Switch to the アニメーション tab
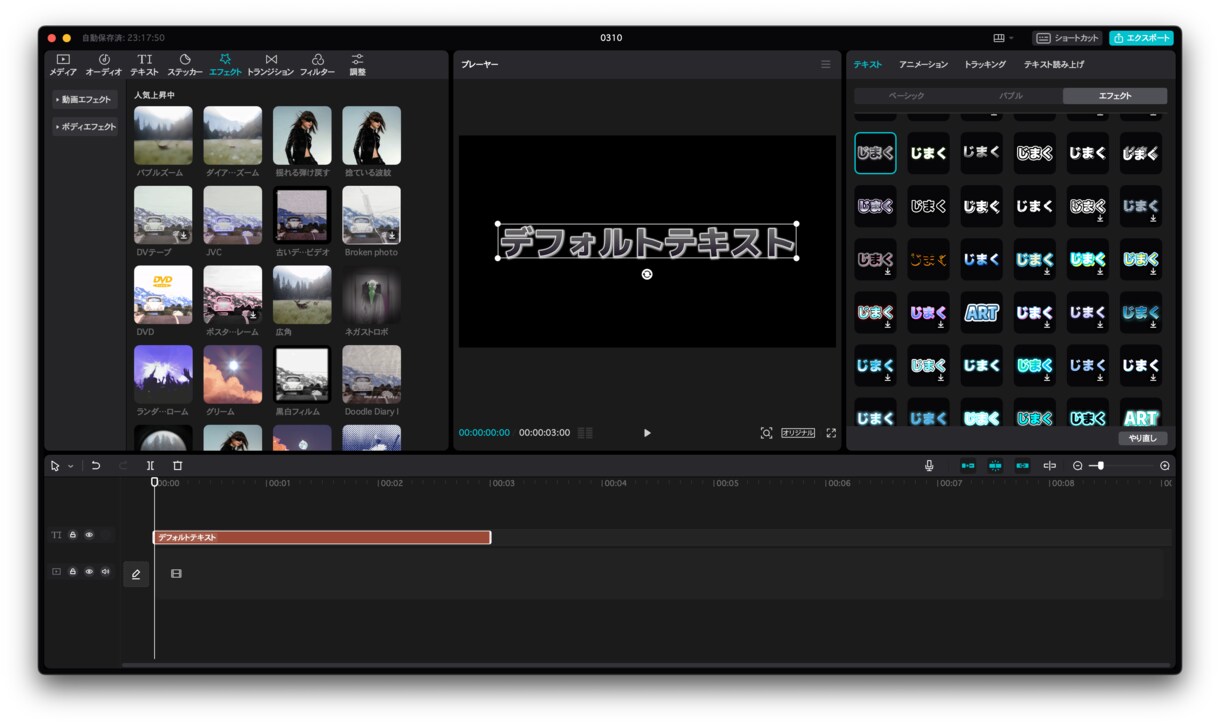Screen dimensions: 1220x725 click(923, 64)
